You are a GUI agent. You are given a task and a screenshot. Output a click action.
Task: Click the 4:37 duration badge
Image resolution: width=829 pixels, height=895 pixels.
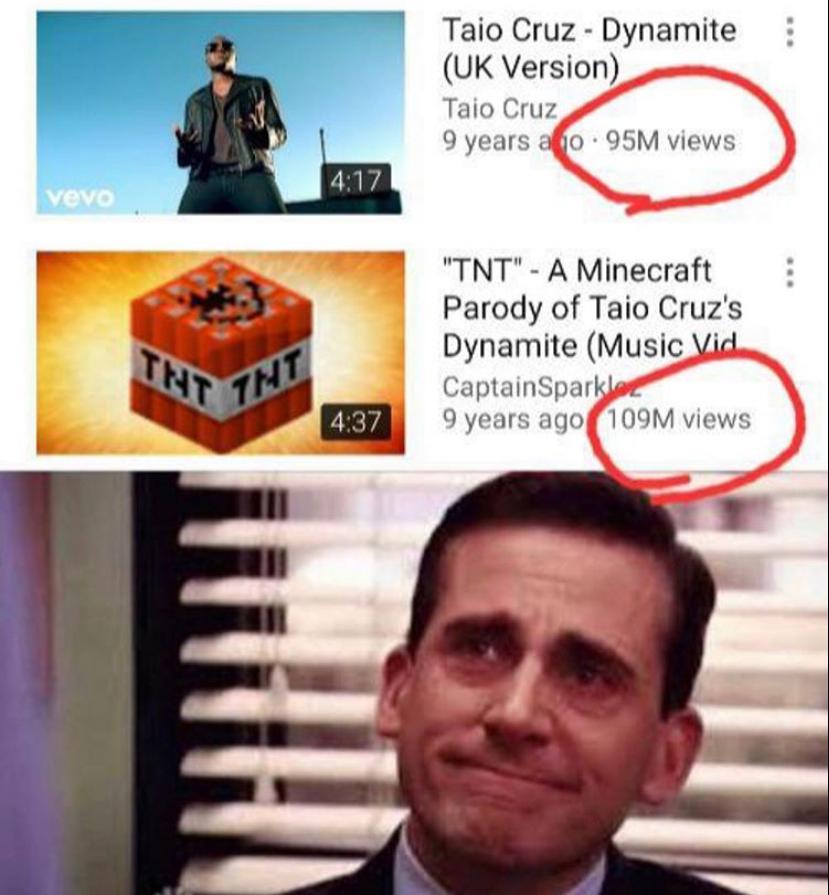click(x=356, y=422)
